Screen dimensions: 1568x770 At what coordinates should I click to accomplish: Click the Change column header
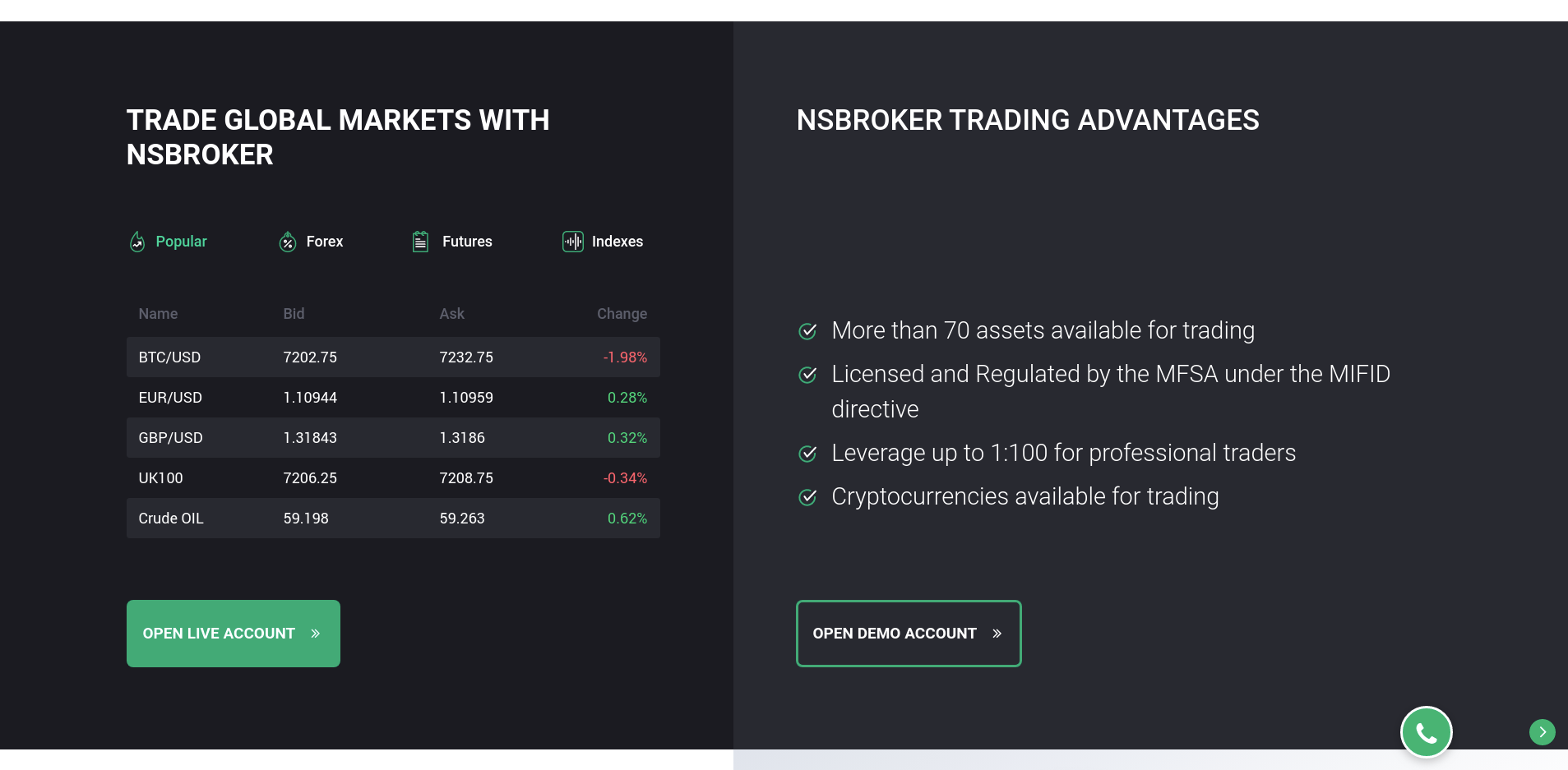[x=622, y=314]
